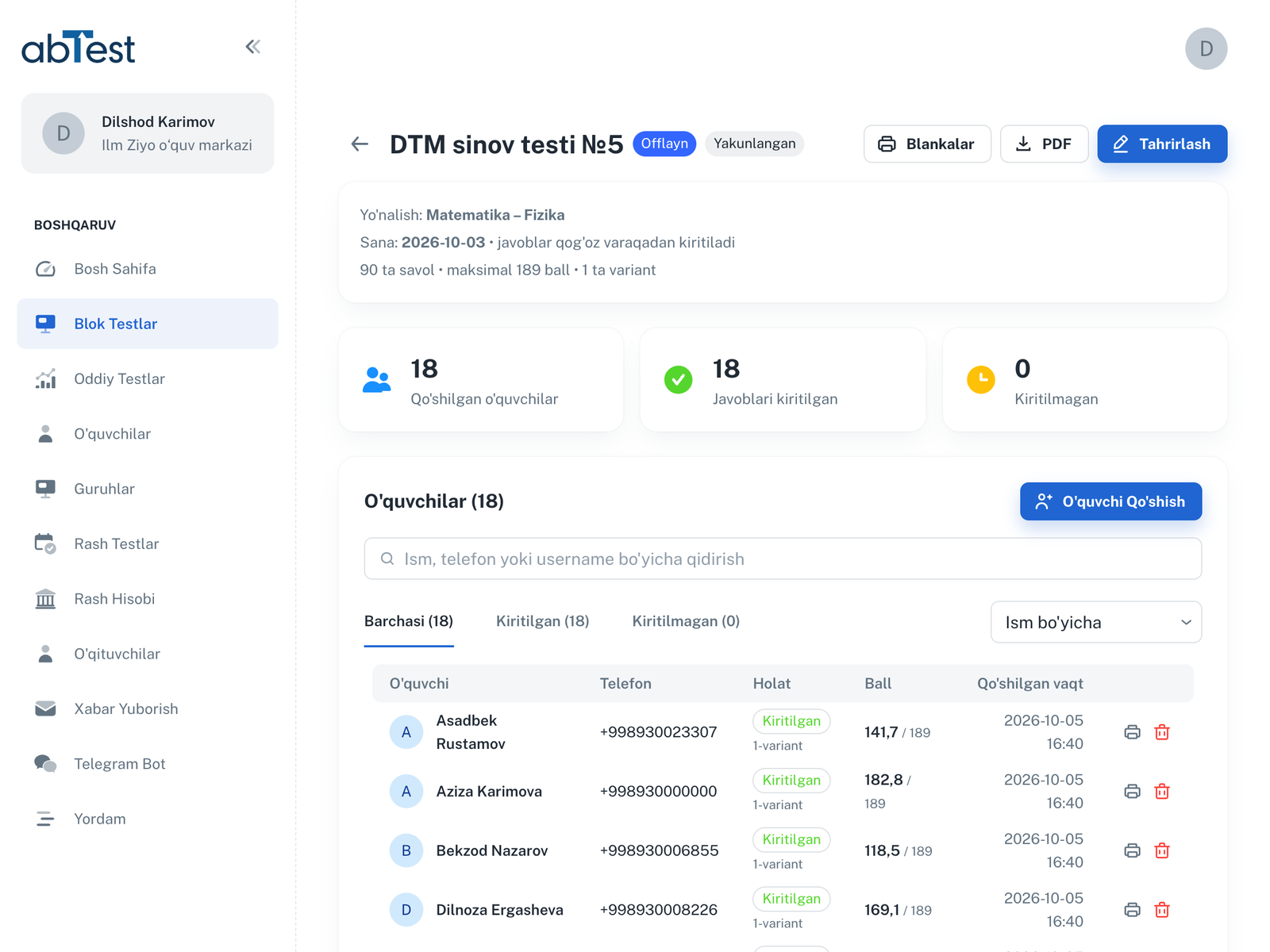The image size is (1270, 952).
Task: Open the Dilshod Karimov profile card
Action: [148, 133]
